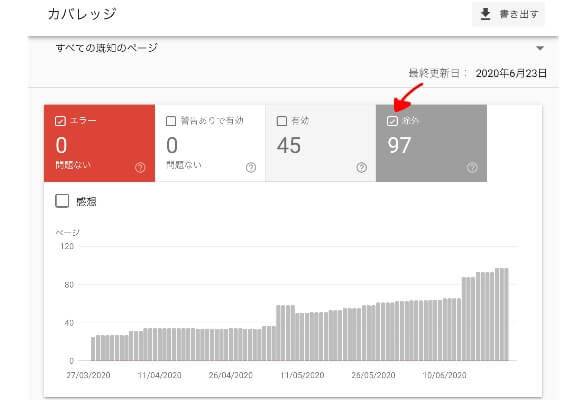This screenshot has height=400, width=577.
Task: Click 問題ない text on the red card
Action: 73,165
